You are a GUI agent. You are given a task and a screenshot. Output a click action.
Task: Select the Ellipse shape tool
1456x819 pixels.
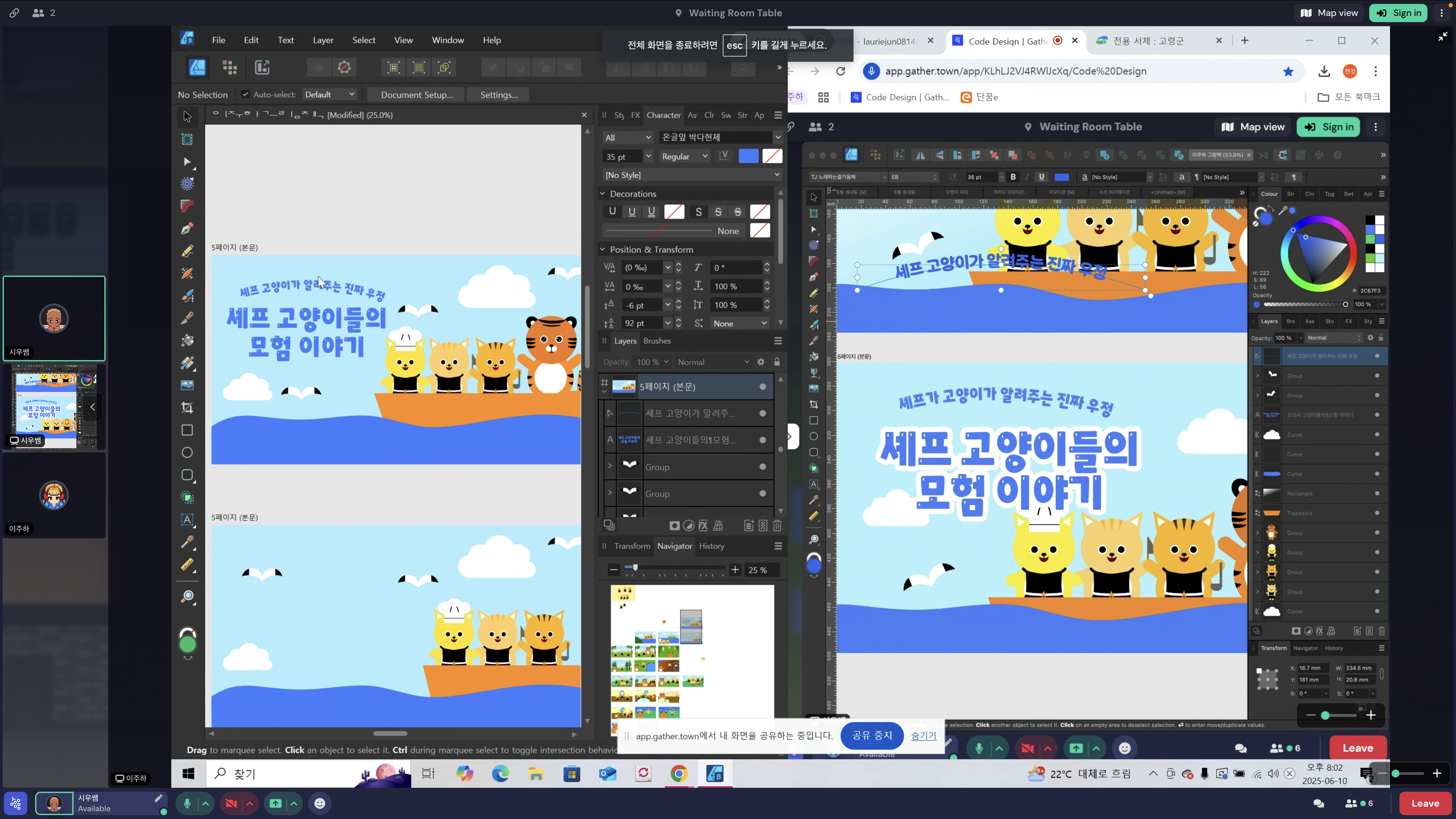coord(187,453)
